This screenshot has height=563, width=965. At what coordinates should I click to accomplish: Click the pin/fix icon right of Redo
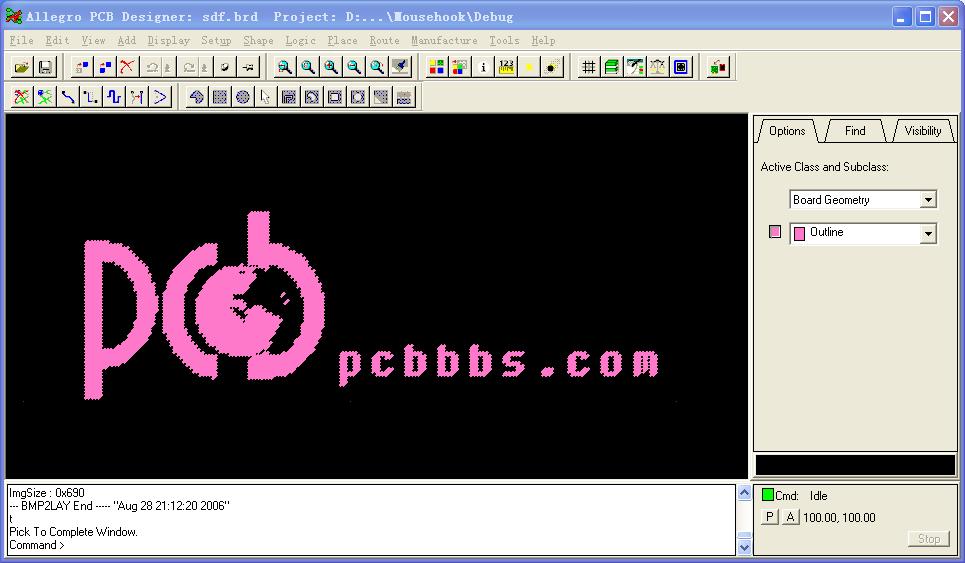pyautogui.click(x=225, y=66)
